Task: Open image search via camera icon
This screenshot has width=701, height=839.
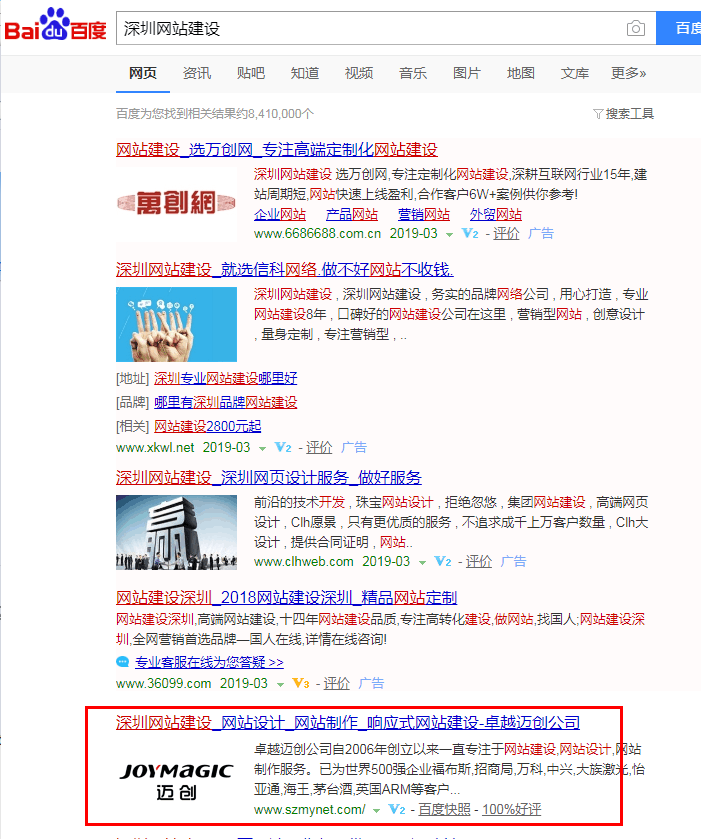Action: pos(635,28)
